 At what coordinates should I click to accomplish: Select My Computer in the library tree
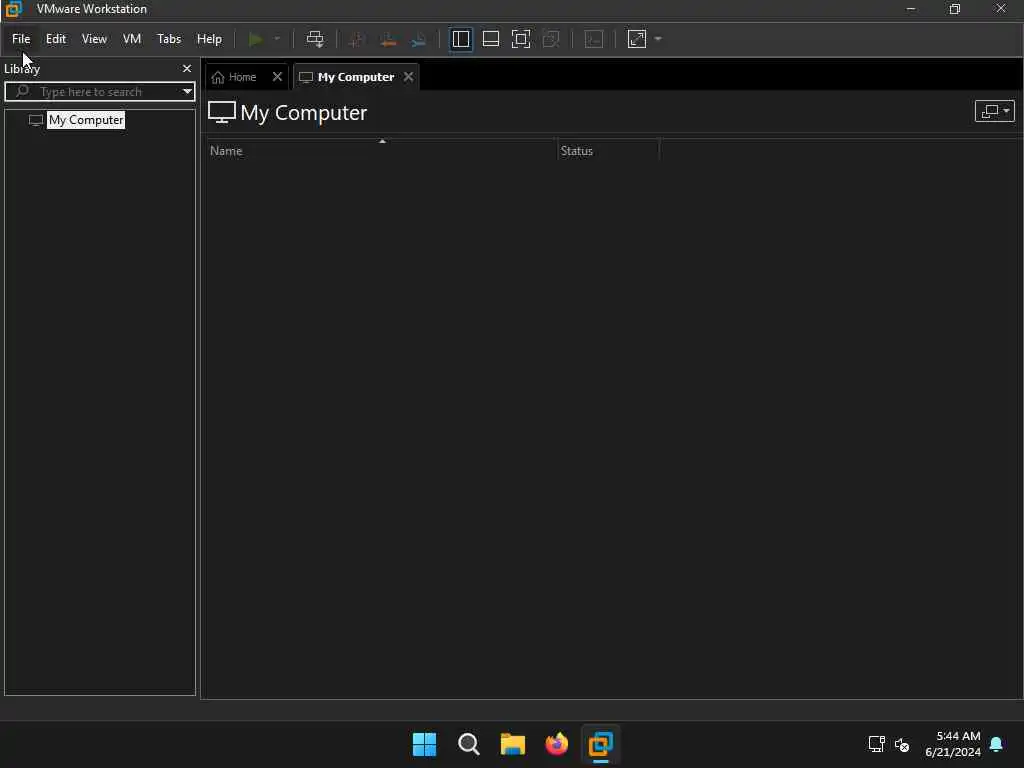click(86, 120)
